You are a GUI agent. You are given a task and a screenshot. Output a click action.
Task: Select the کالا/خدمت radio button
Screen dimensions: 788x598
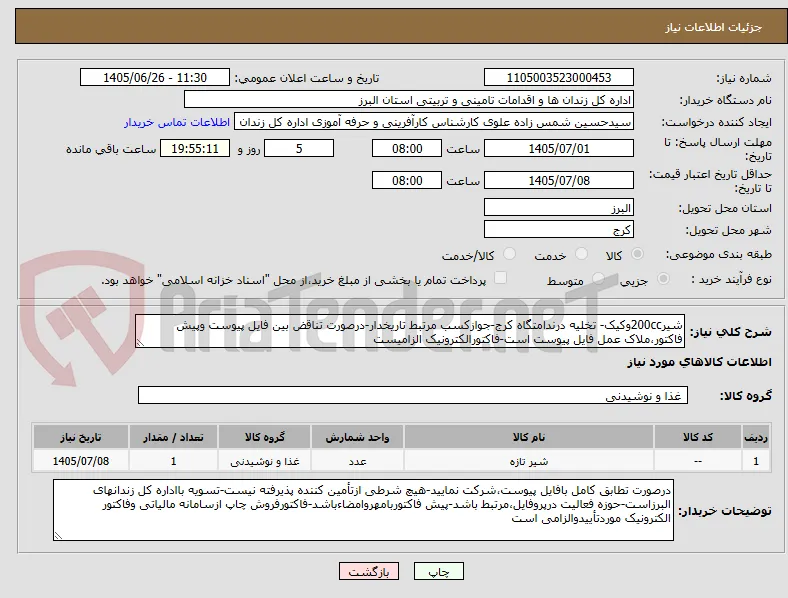tap(509, 254)
